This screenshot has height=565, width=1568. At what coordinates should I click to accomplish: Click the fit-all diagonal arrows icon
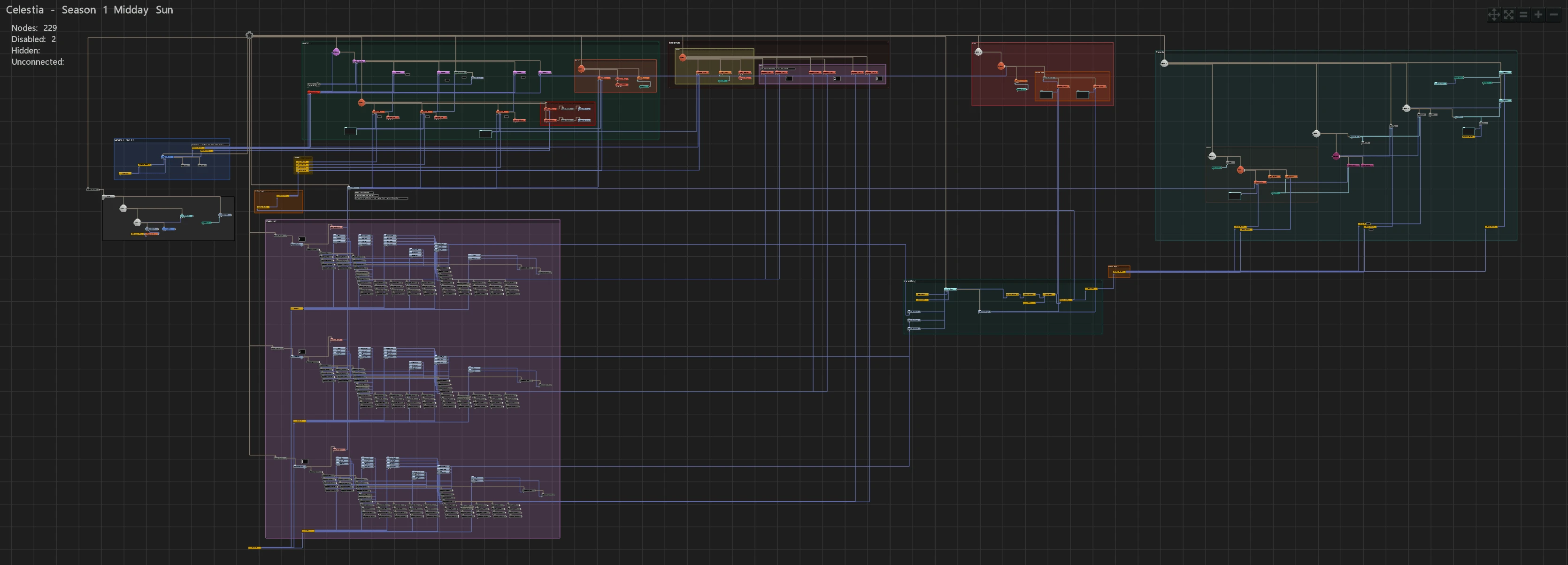[1509, 15]
